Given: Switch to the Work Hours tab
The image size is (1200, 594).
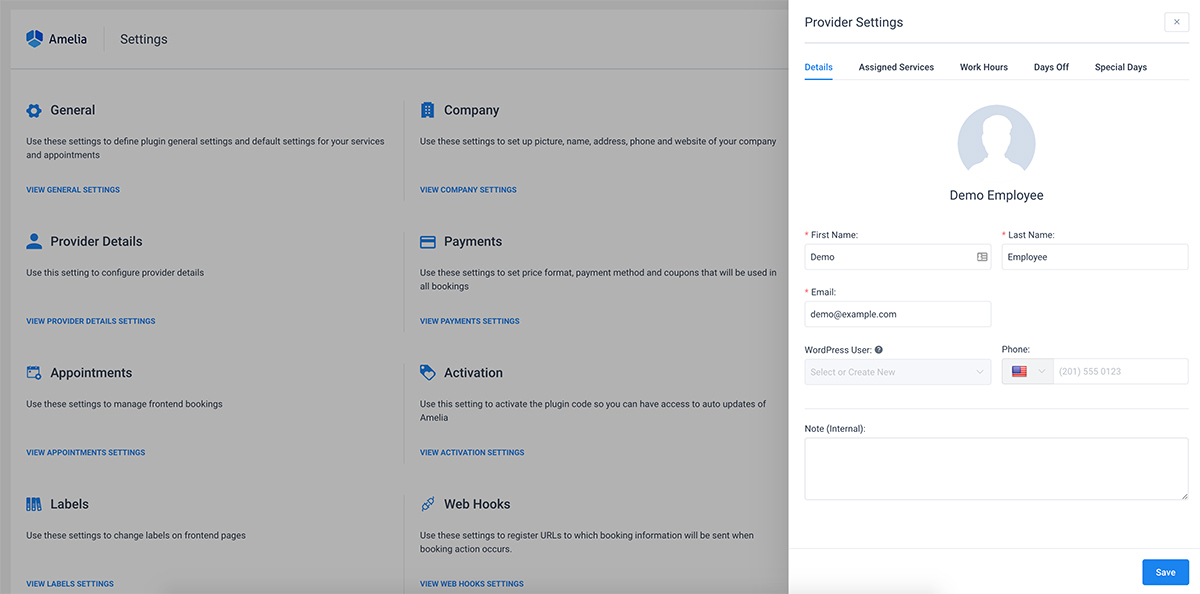Looking at the screenshot, I should (984, 67).
